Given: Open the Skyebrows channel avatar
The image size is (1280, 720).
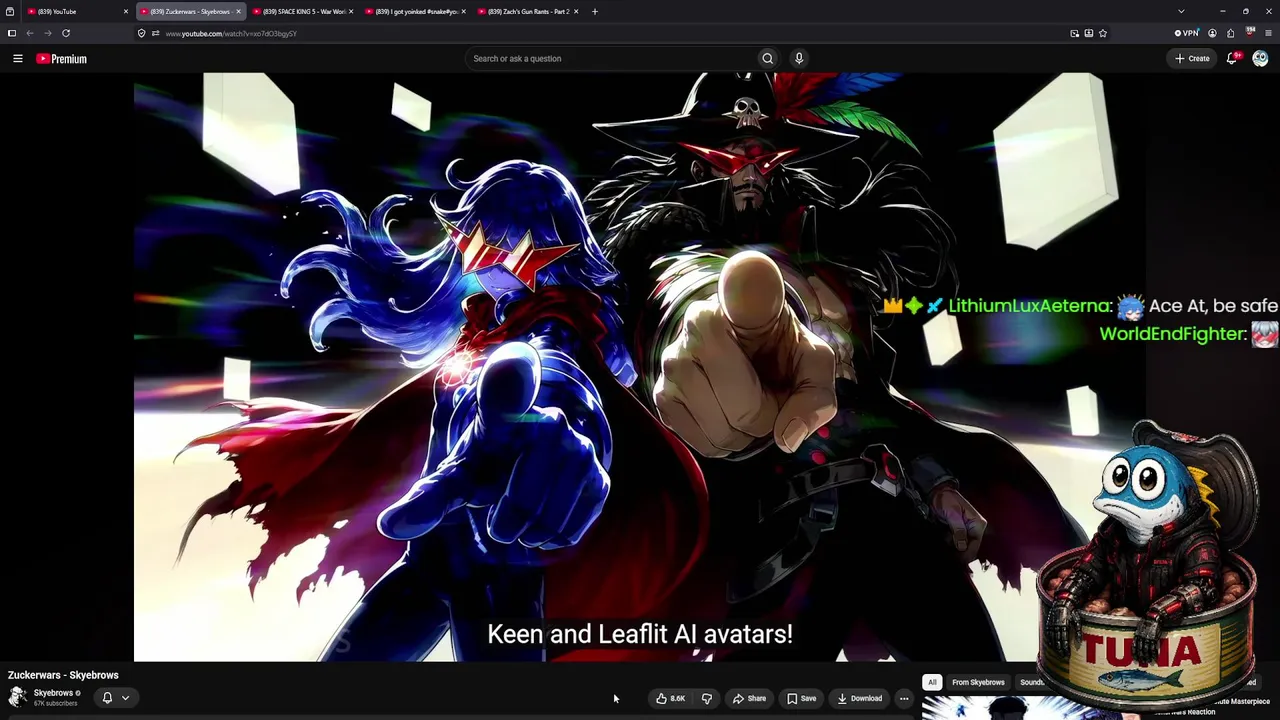Looking at the screenshot, I should [18, 697].
